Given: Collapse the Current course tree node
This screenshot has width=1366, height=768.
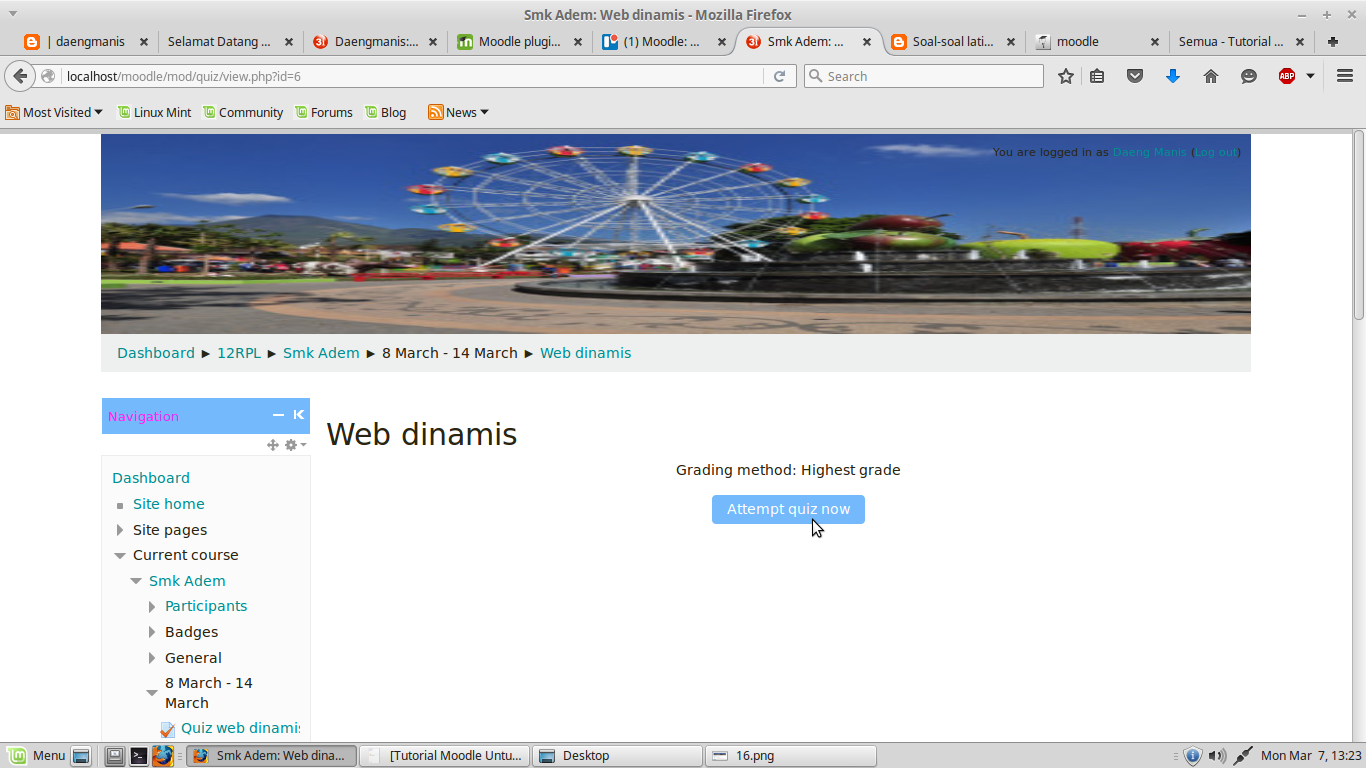Looking at the screenshot, I should (120, 555).
